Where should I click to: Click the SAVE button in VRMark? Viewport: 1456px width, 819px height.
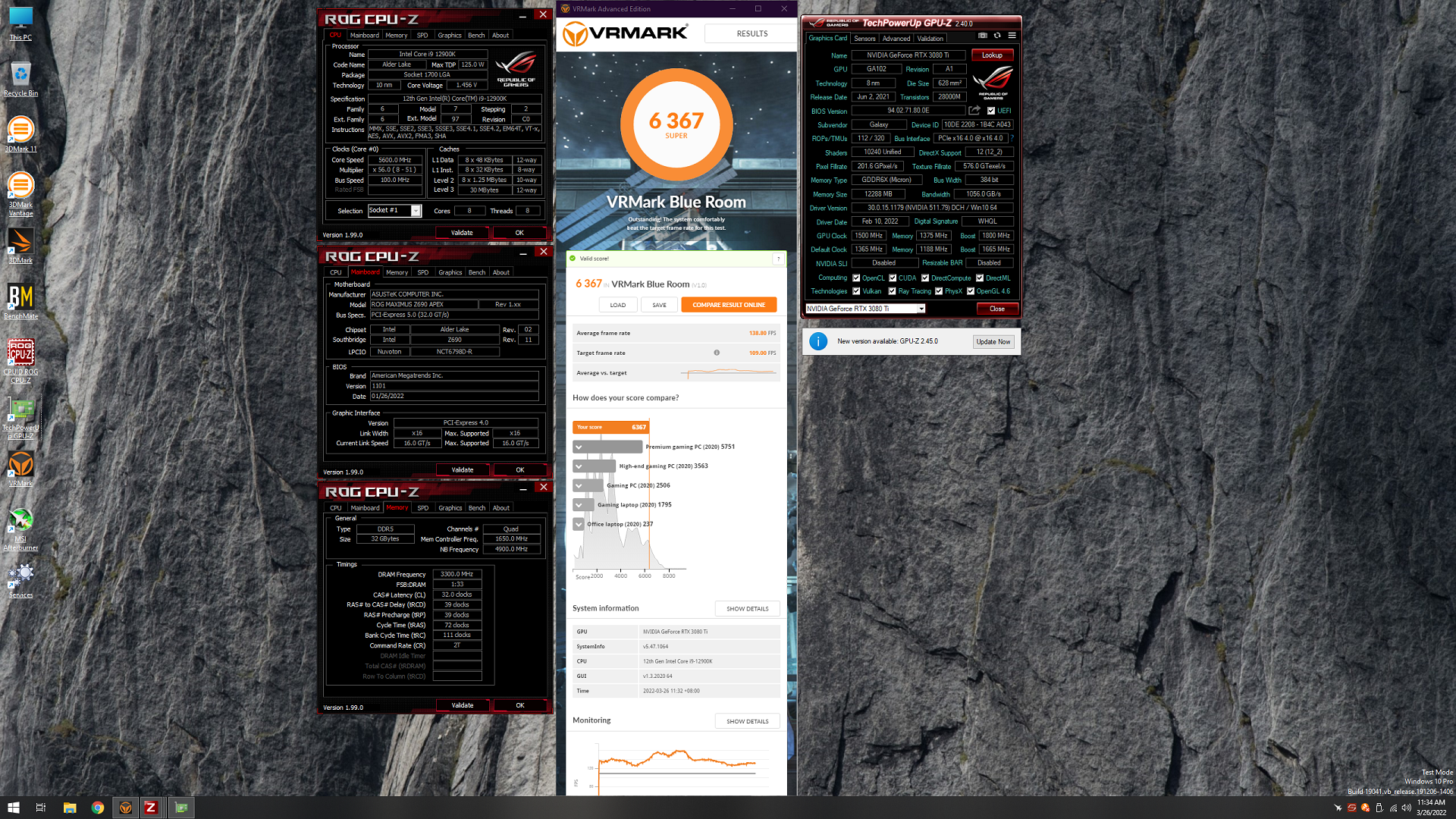coord(659,305)
